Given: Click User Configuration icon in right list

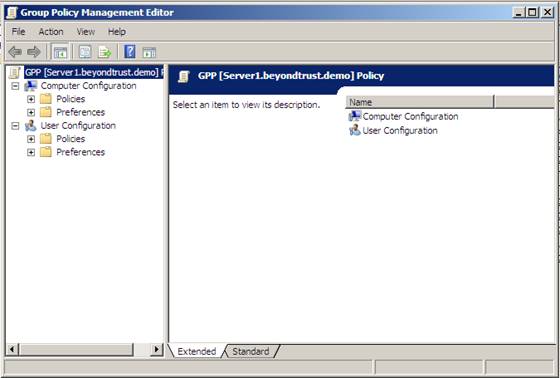Looking at the screenshot, I should coord(355,130).
